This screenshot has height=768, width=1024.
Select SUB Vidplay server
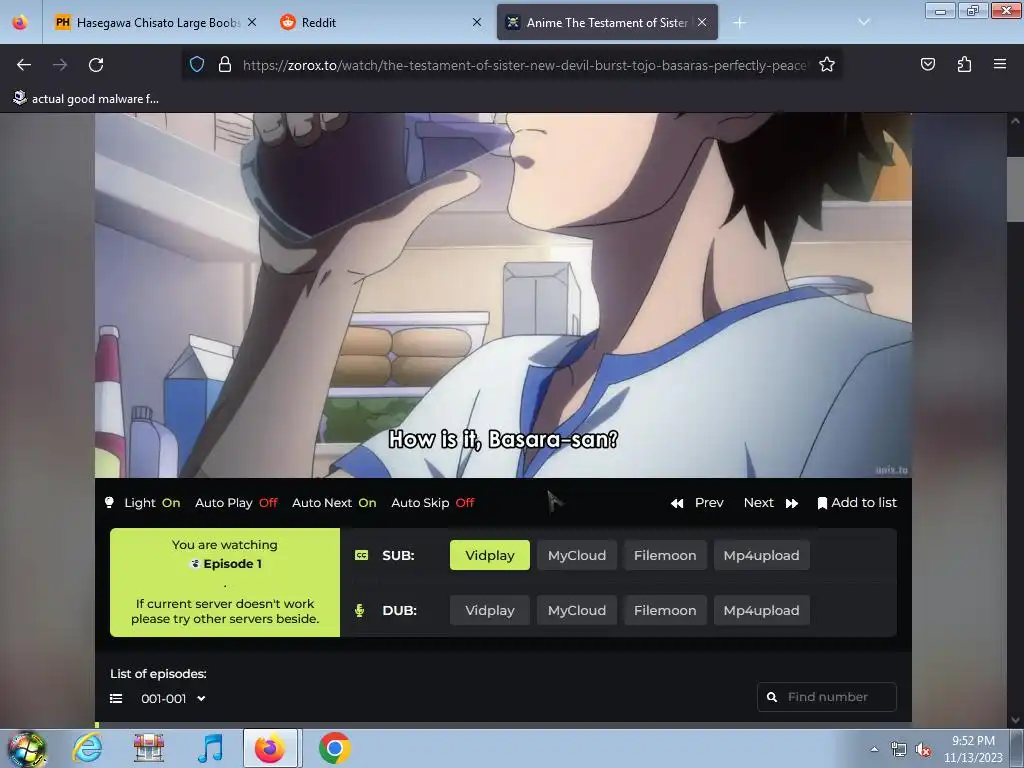[x=490, y=555]
